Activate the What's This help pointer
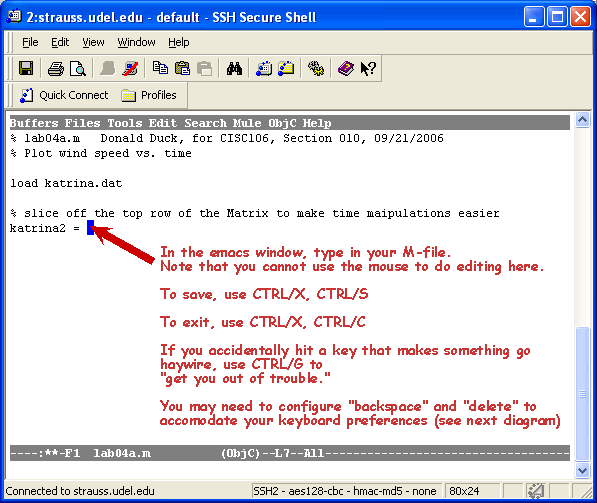 click(x=368, y=69)
